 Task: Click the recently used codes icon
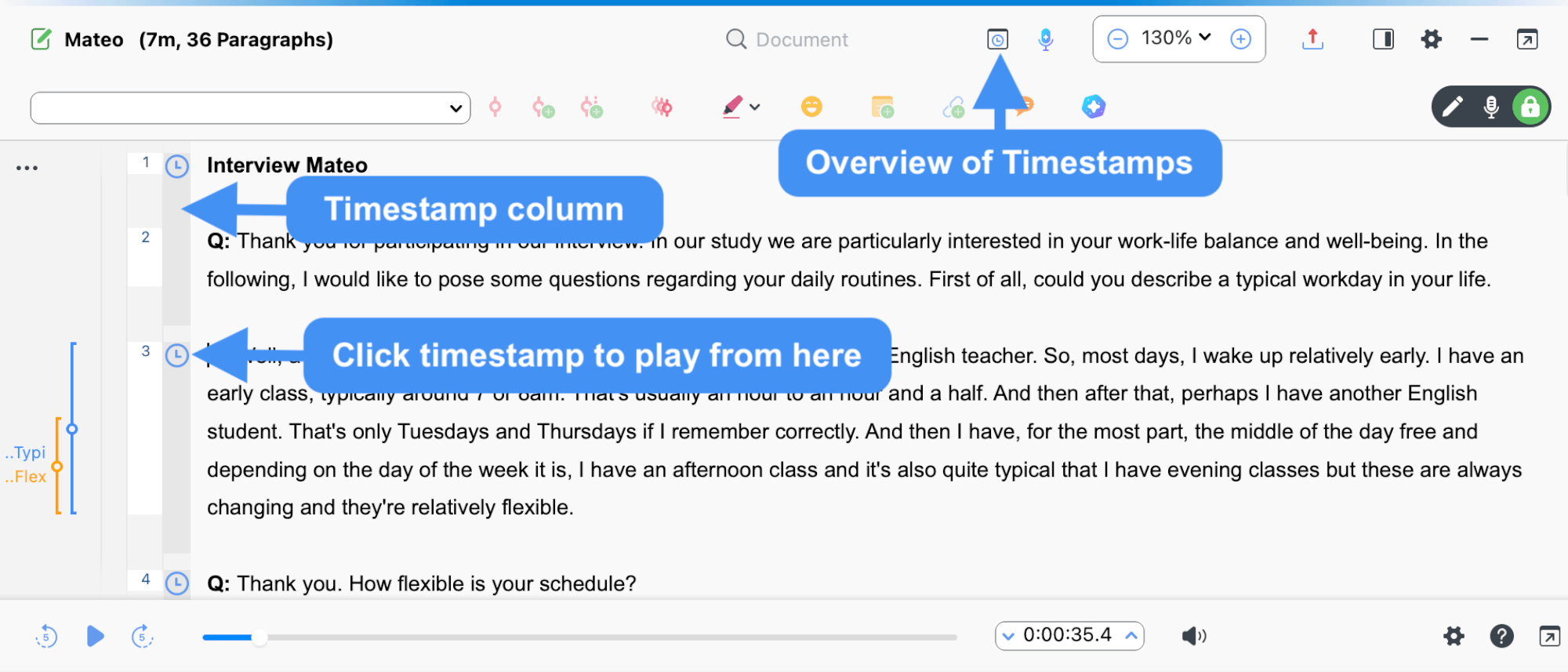tap(662, 107)
